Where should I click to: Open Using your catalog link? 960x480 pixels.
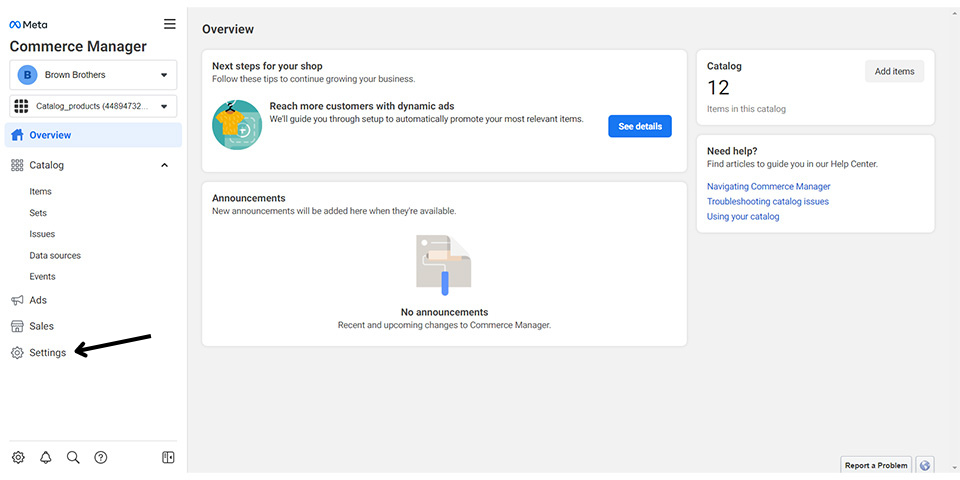tap(743, 217)
